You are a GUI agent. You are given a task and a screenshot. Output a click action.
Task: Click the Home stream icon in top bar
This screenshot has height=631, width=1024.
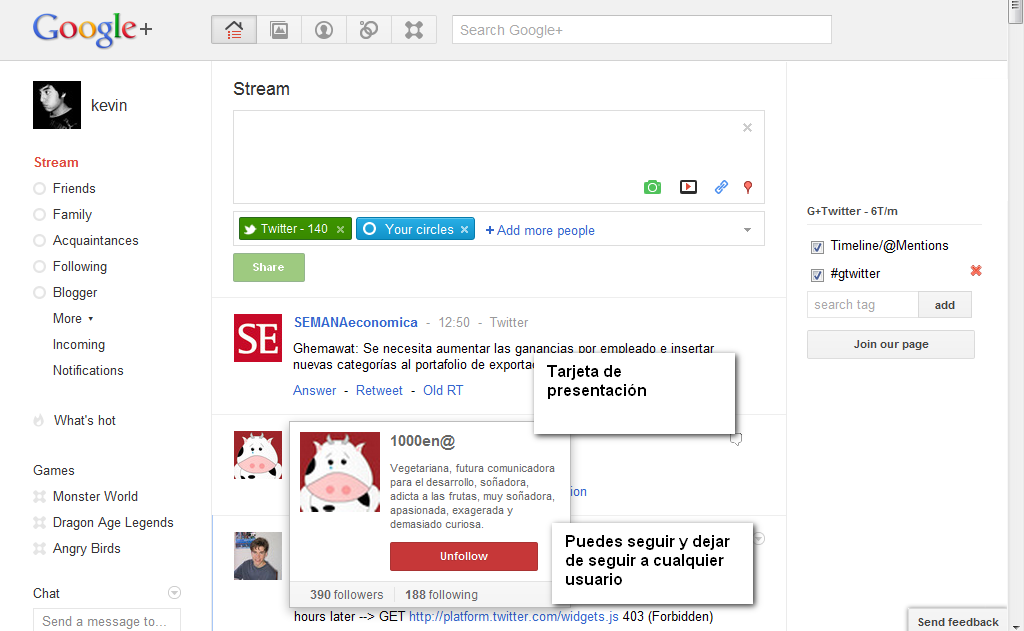(x=234, y=30)
